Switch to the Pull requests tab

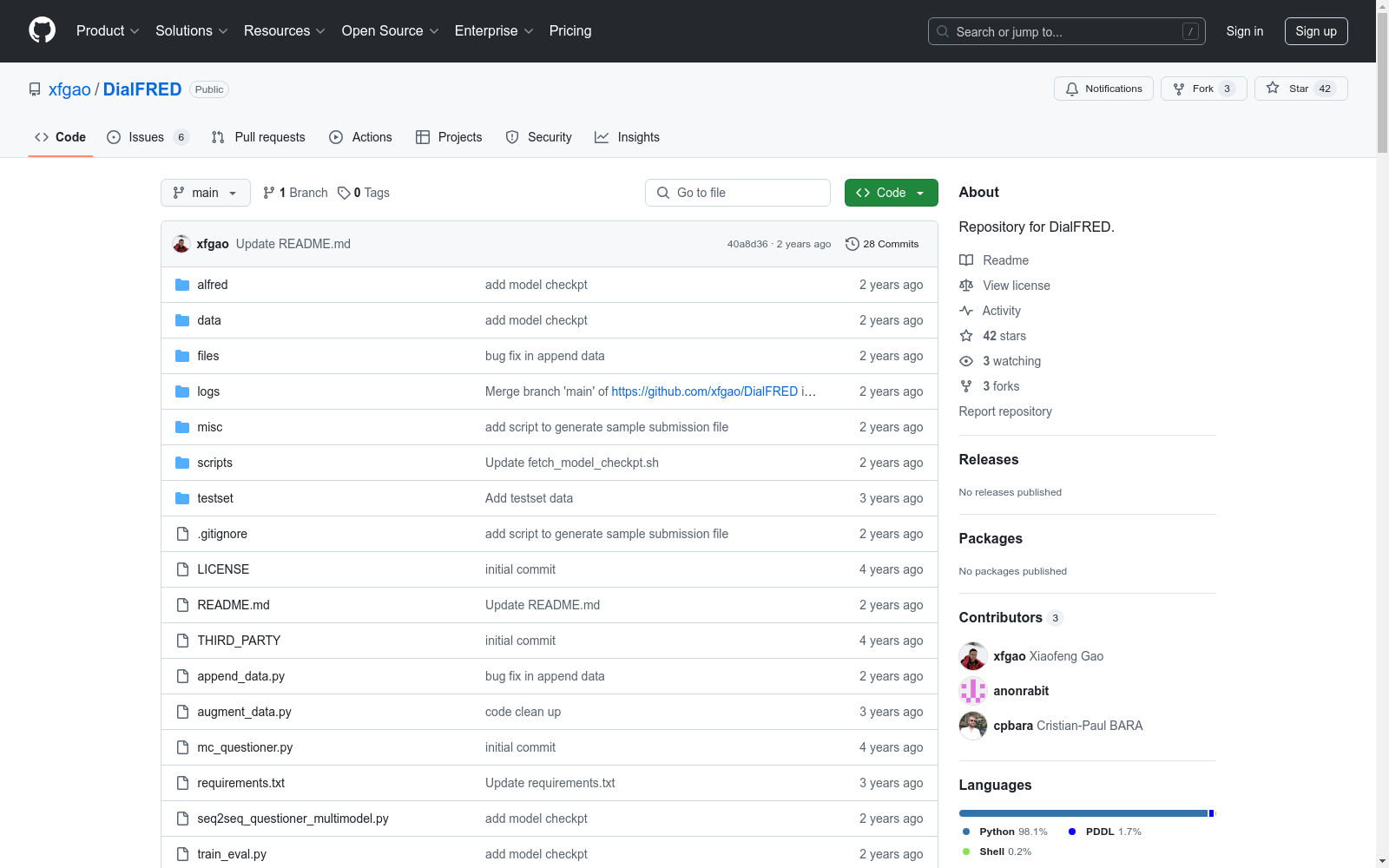click(258, 137)
